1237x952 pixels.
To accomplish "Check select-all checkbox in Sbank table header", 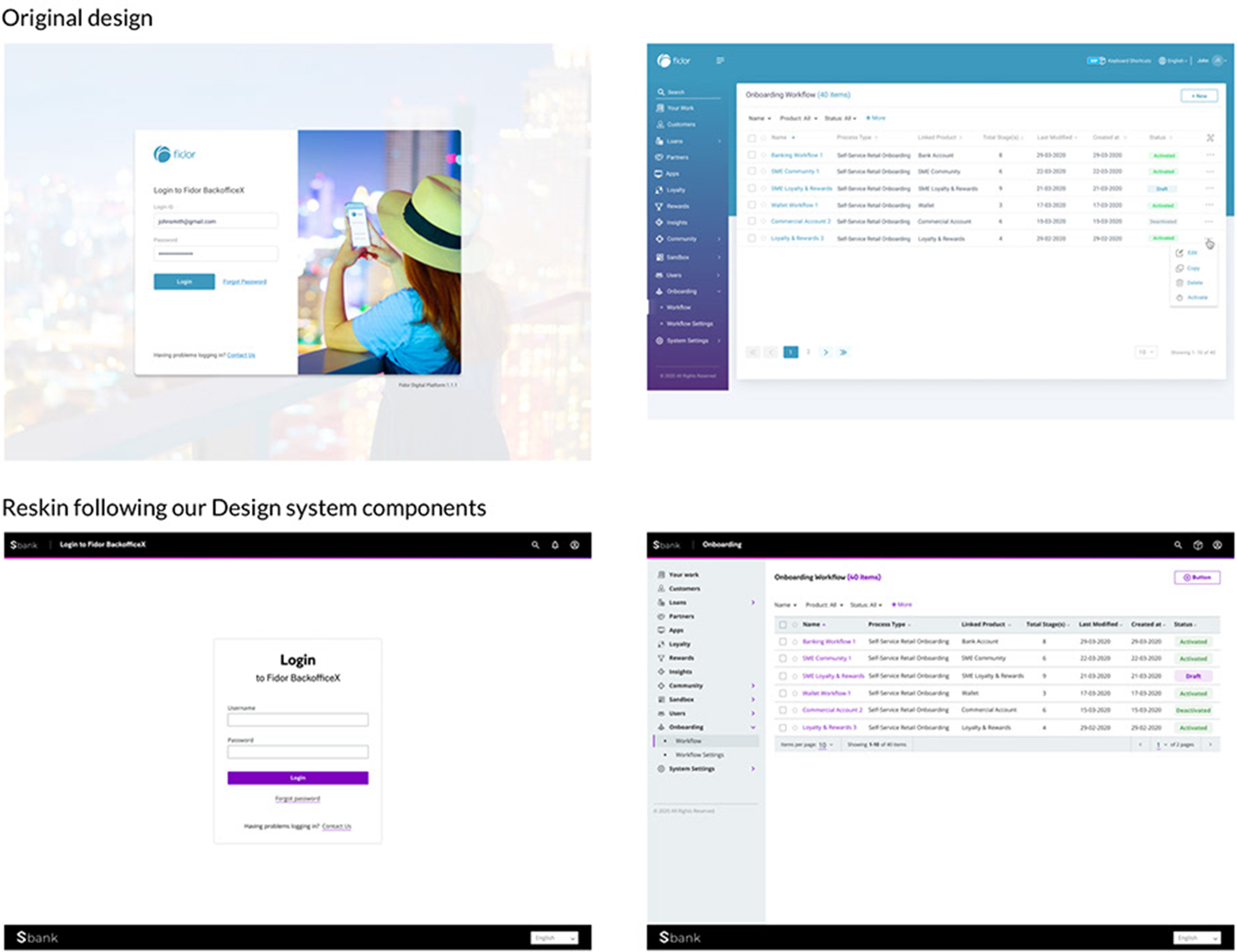I will coord(783,625).
